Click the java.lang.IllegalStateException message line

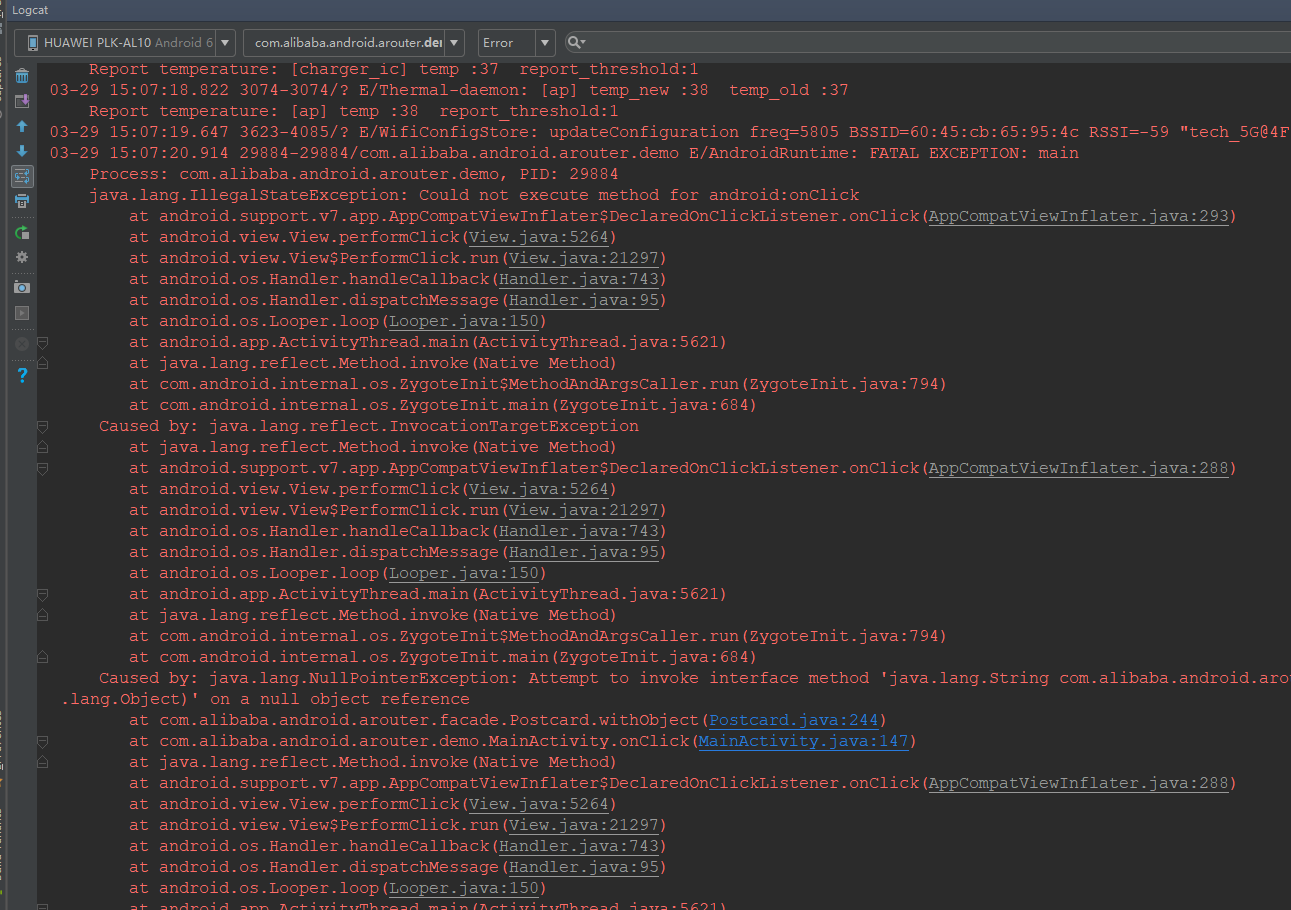pyautogui.click(x=474, y=195)
